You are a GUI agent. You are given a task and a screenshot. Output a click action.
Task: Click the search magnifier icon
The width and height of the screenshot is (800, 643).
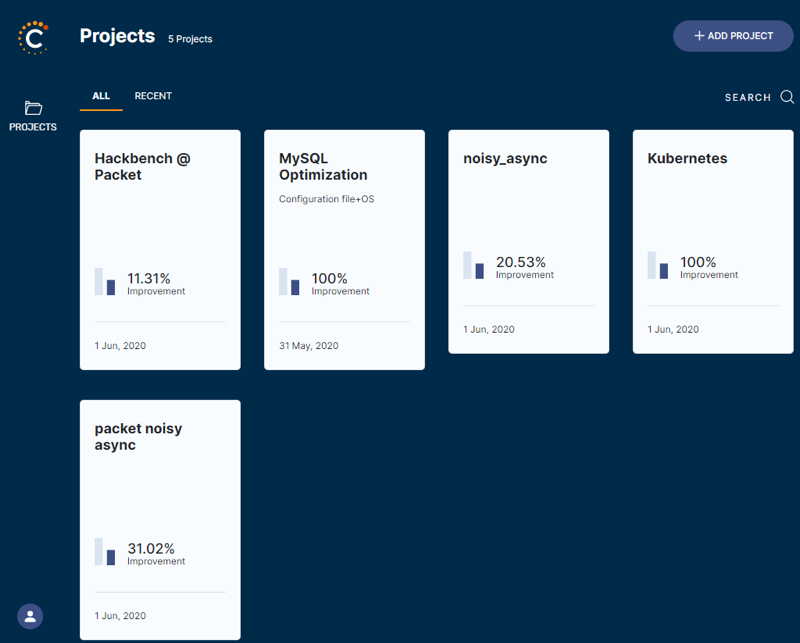(787, 96)
